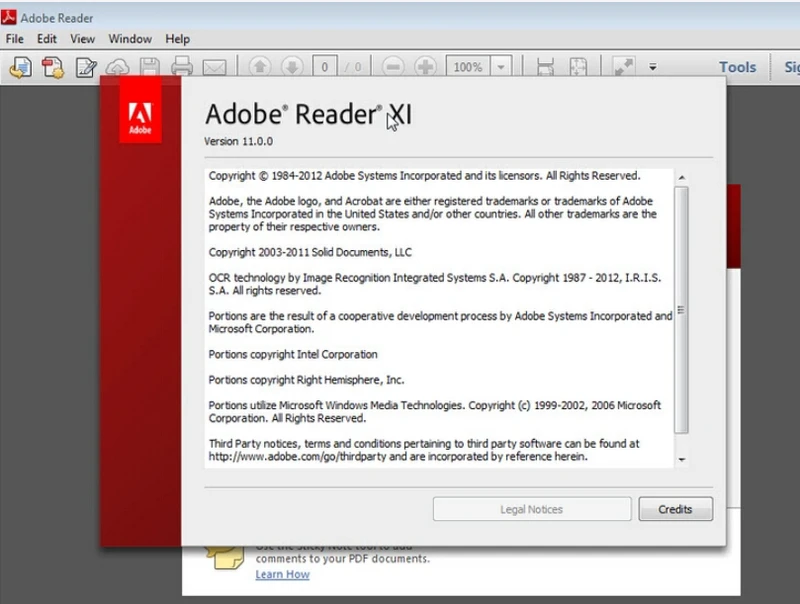
Task: Click the edit document pencil toolbar icon
Action: (x=86, y=67)
